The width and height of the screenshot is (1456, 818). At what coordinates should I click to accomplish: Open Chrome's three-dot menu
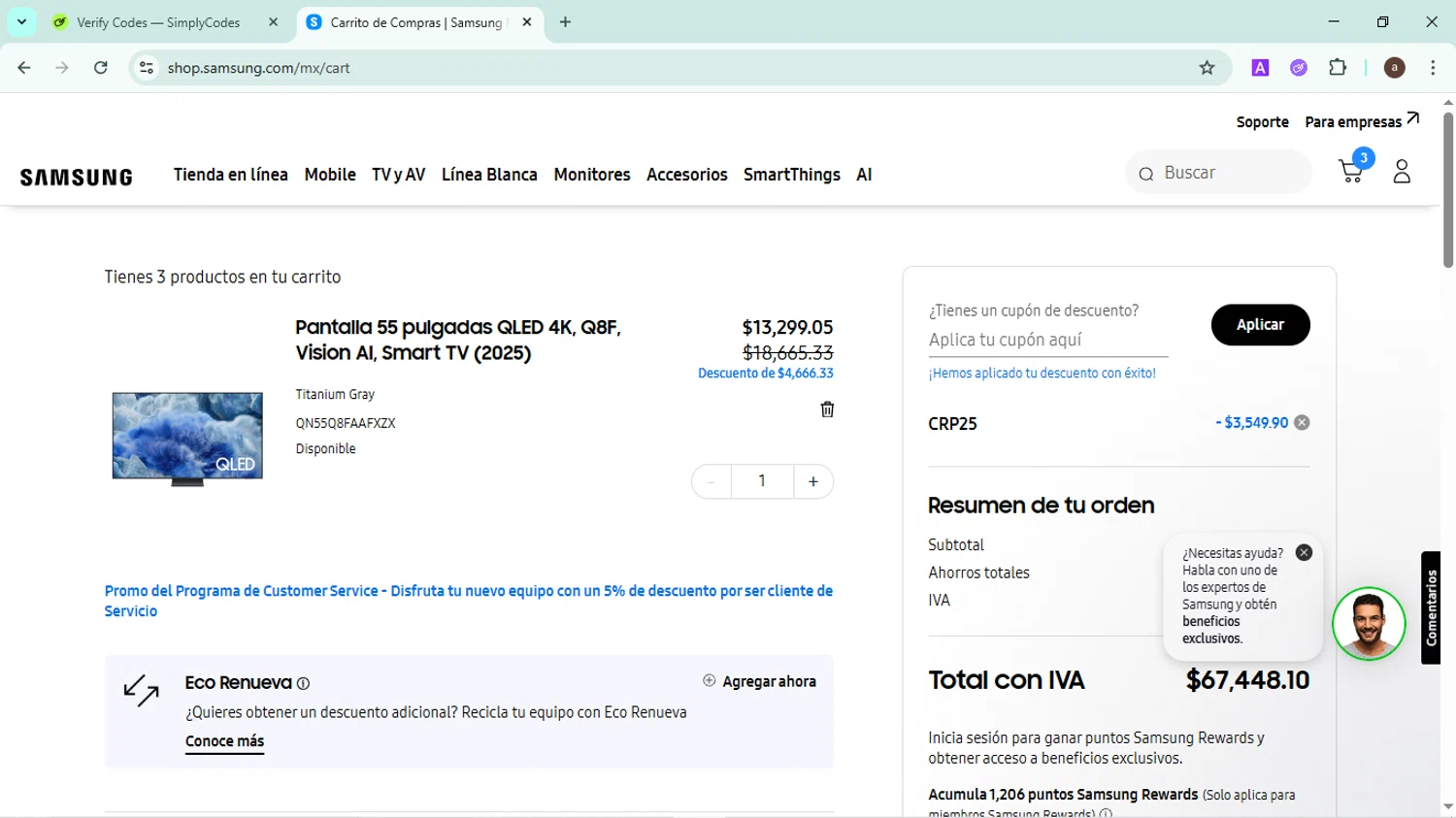coord(1433,68)
